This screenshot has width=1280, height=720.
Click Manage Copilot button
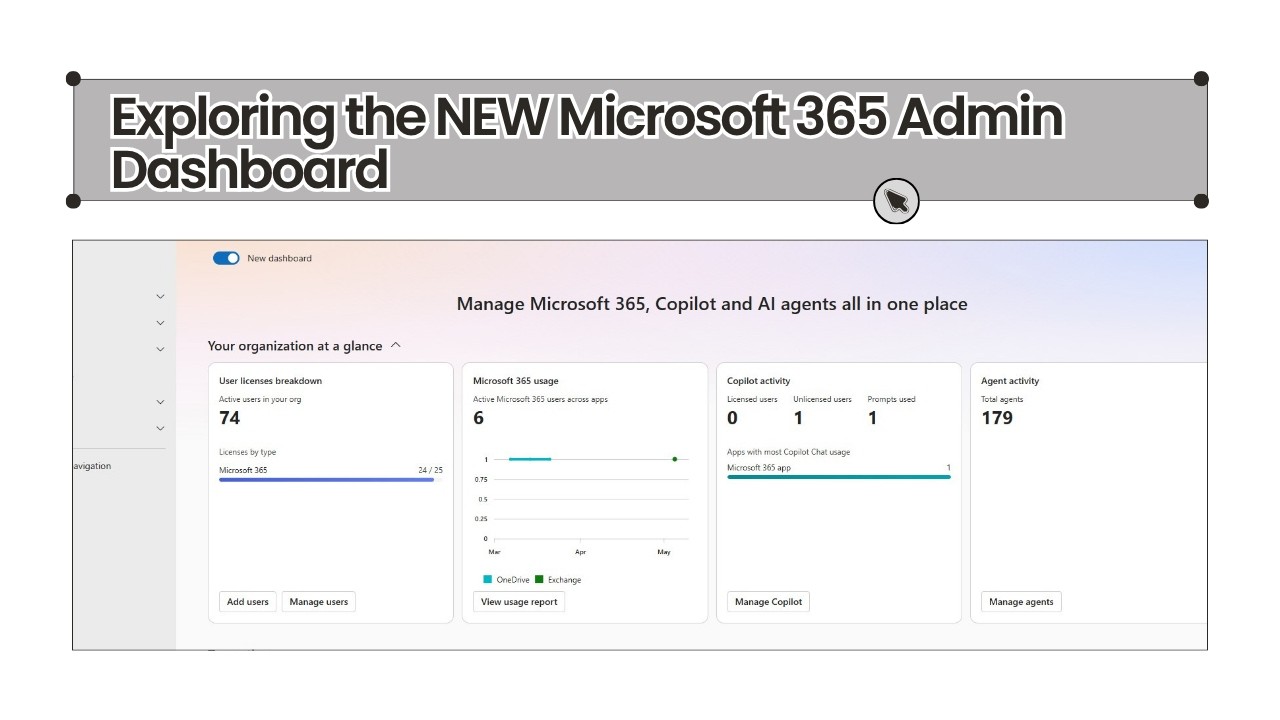point(768,601)
